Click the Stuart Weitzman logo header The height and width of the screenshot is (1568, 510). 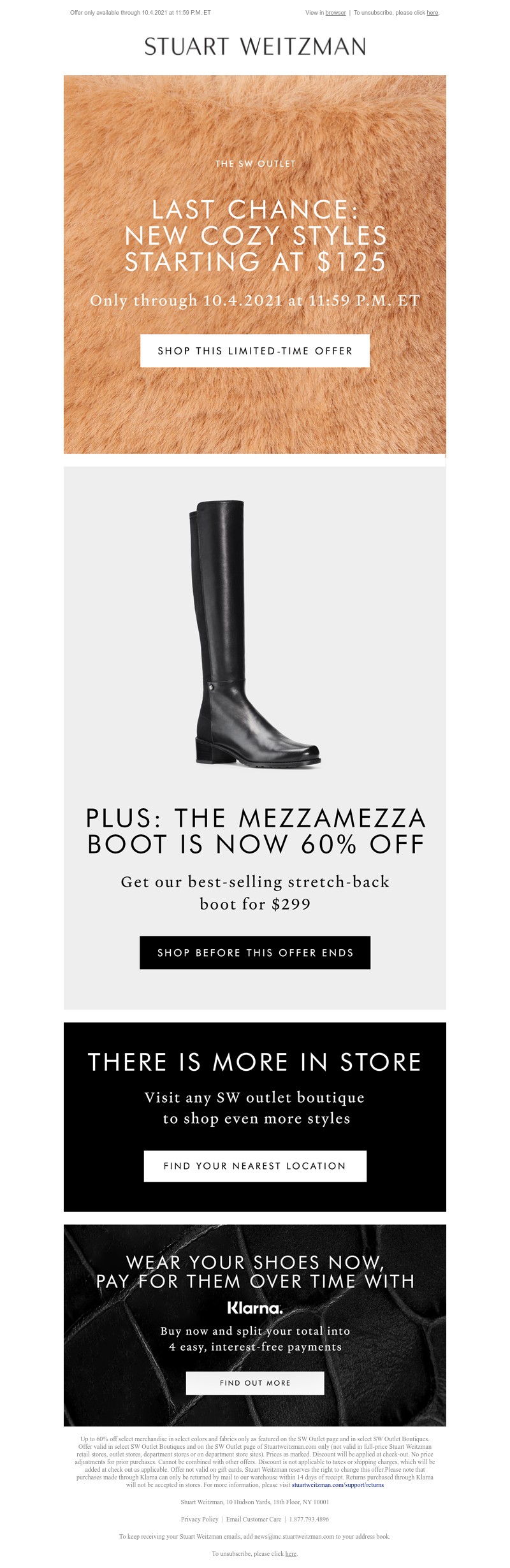click(x=255, y=47)
